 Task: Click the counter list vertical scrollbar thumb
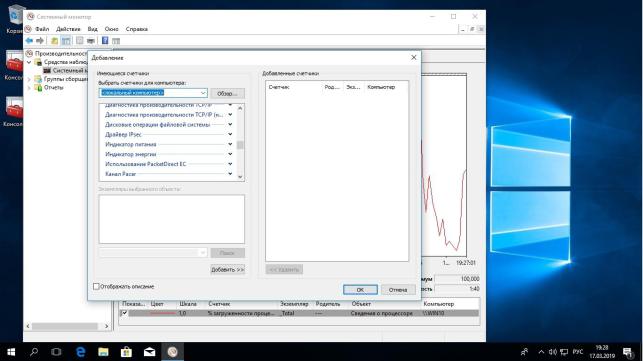tap(240, 145)
